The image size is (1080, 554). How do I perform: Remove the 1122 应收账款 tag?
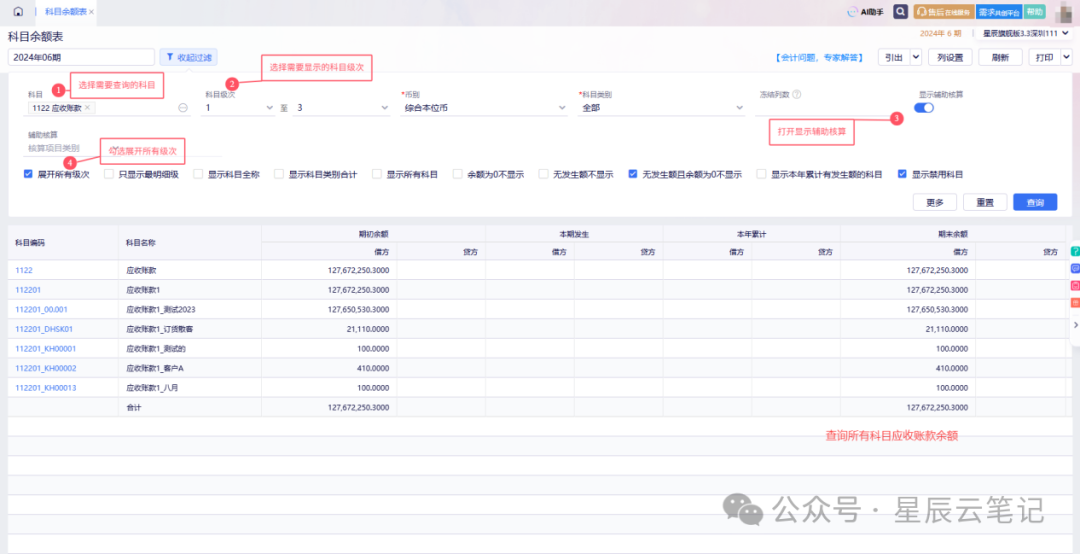pyautogui.click(x=87, y=108)
